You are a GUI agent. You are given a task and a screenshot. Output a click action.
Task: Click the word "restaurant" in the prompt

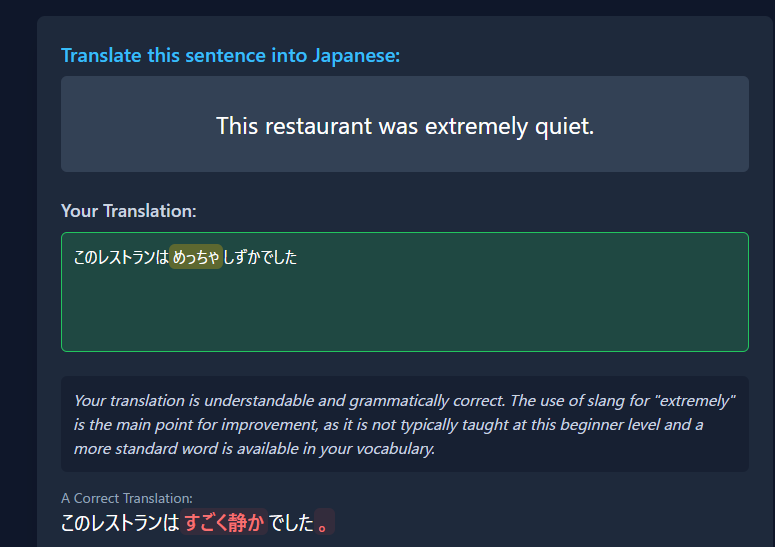click(x=318, y=126)
